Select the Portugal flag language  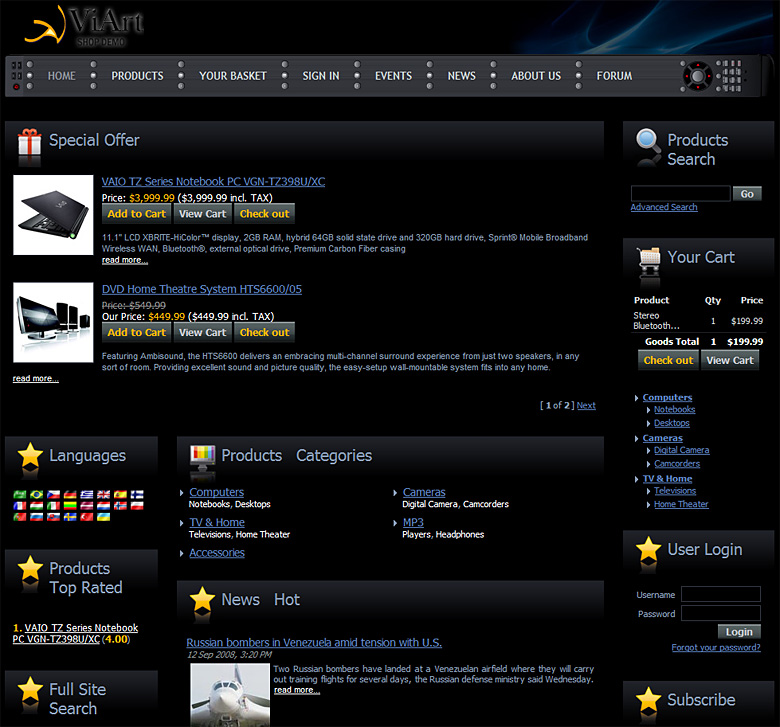coord(20,517)
